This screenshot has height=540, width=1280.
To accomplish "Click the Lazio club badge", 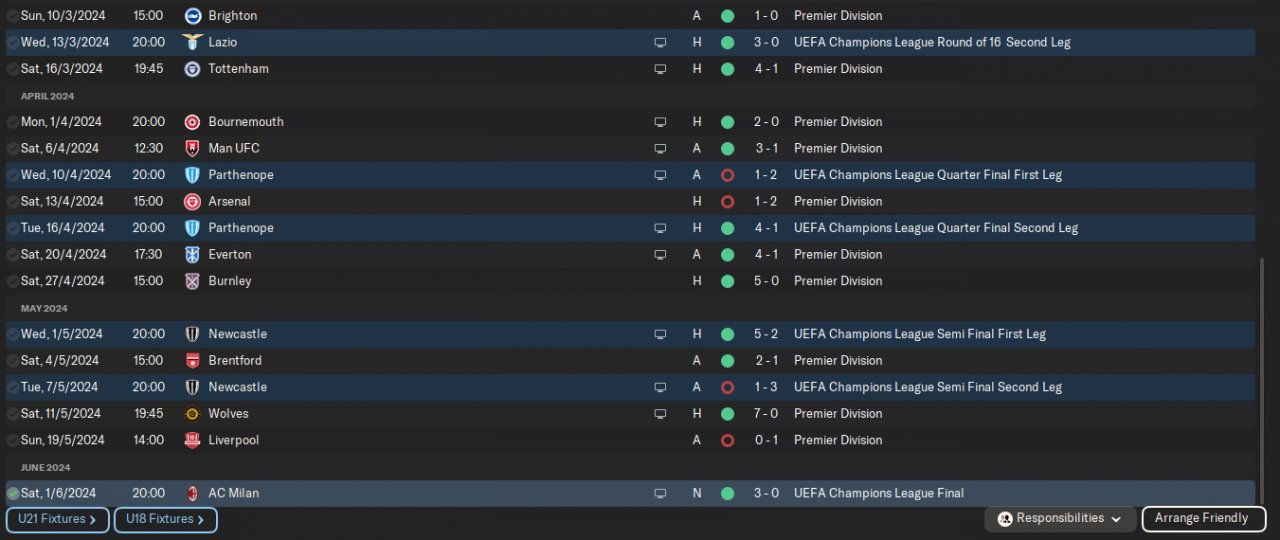I will tap(193, 42).
